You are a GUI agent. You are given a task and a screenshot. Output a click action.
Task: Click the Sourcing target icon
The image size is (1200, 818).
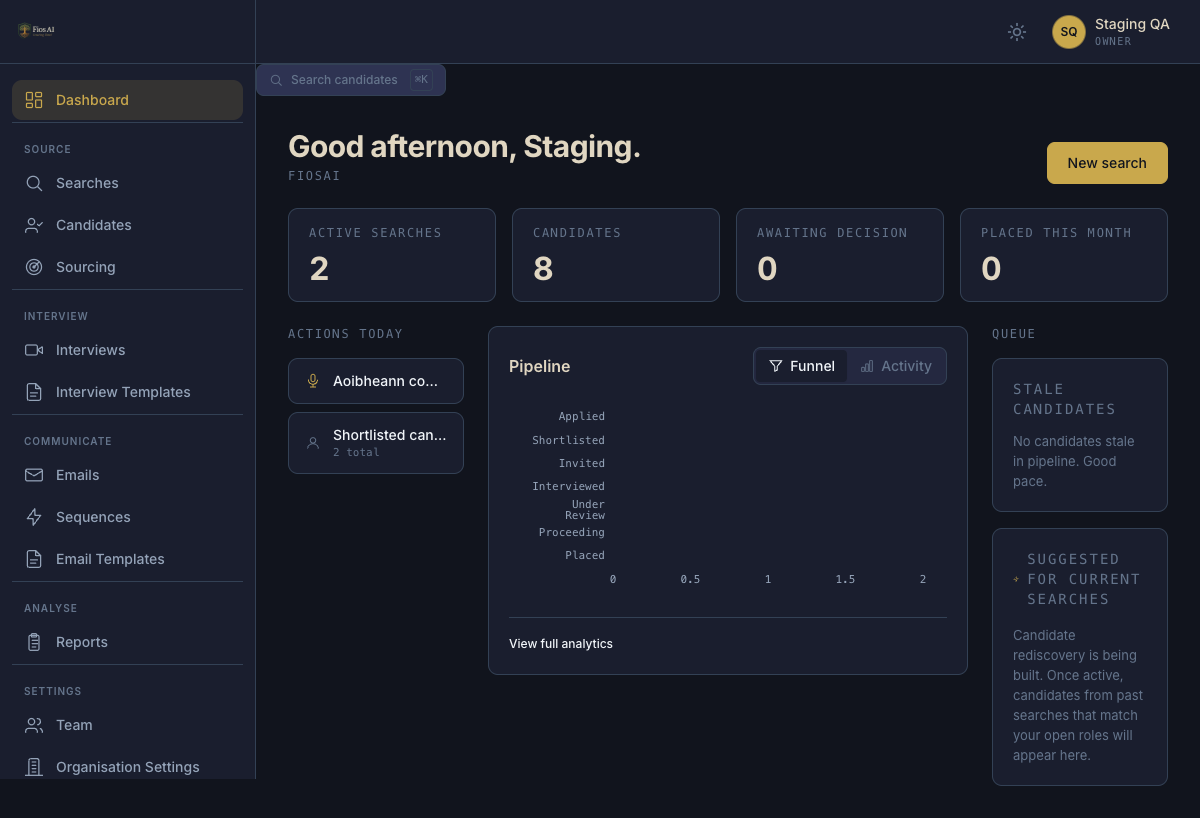pyautogui.click(x=34, y=267)
